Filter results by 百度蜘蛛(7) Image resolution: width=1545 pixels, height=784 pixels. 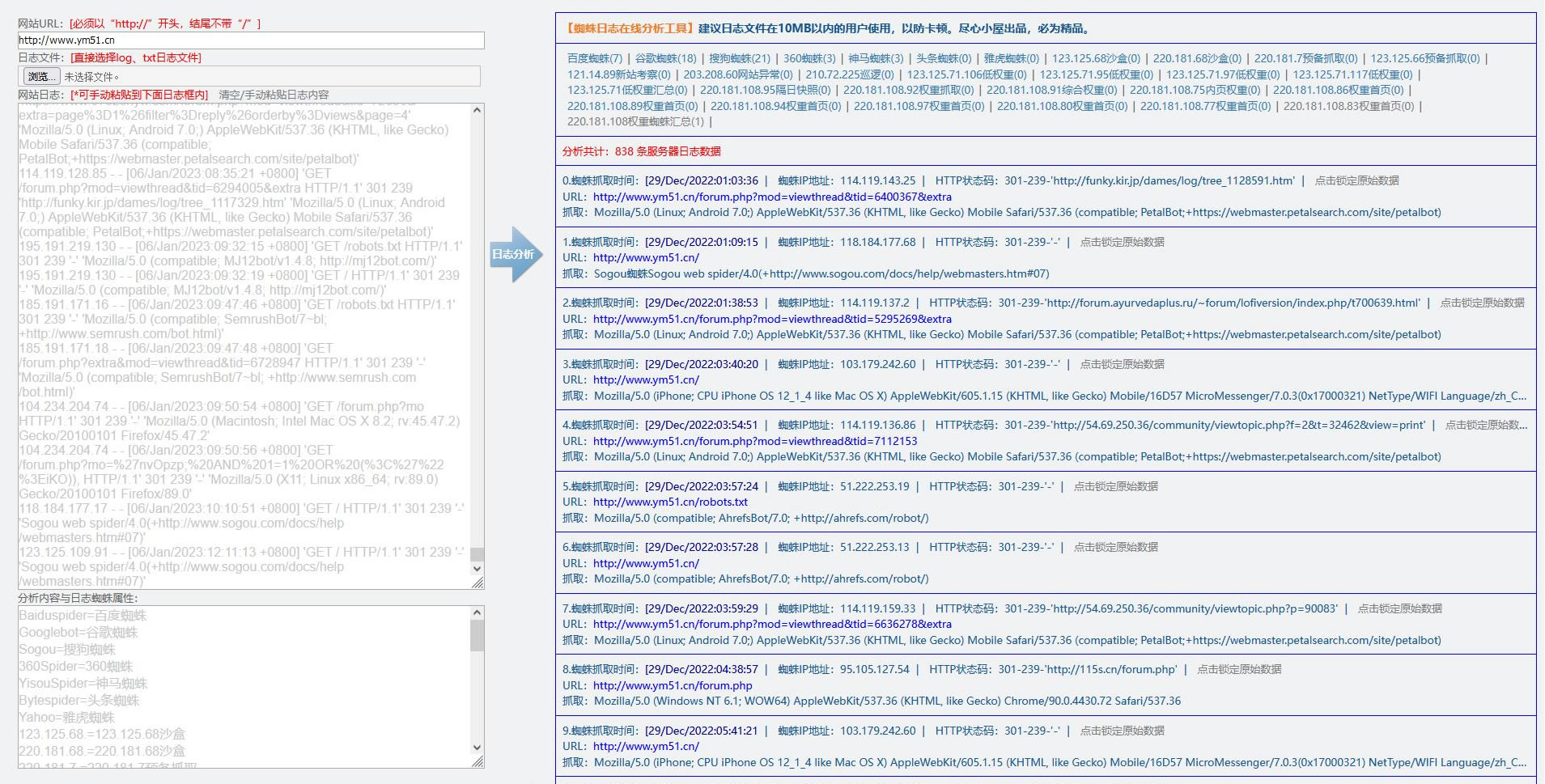click(x=595, y=58)
